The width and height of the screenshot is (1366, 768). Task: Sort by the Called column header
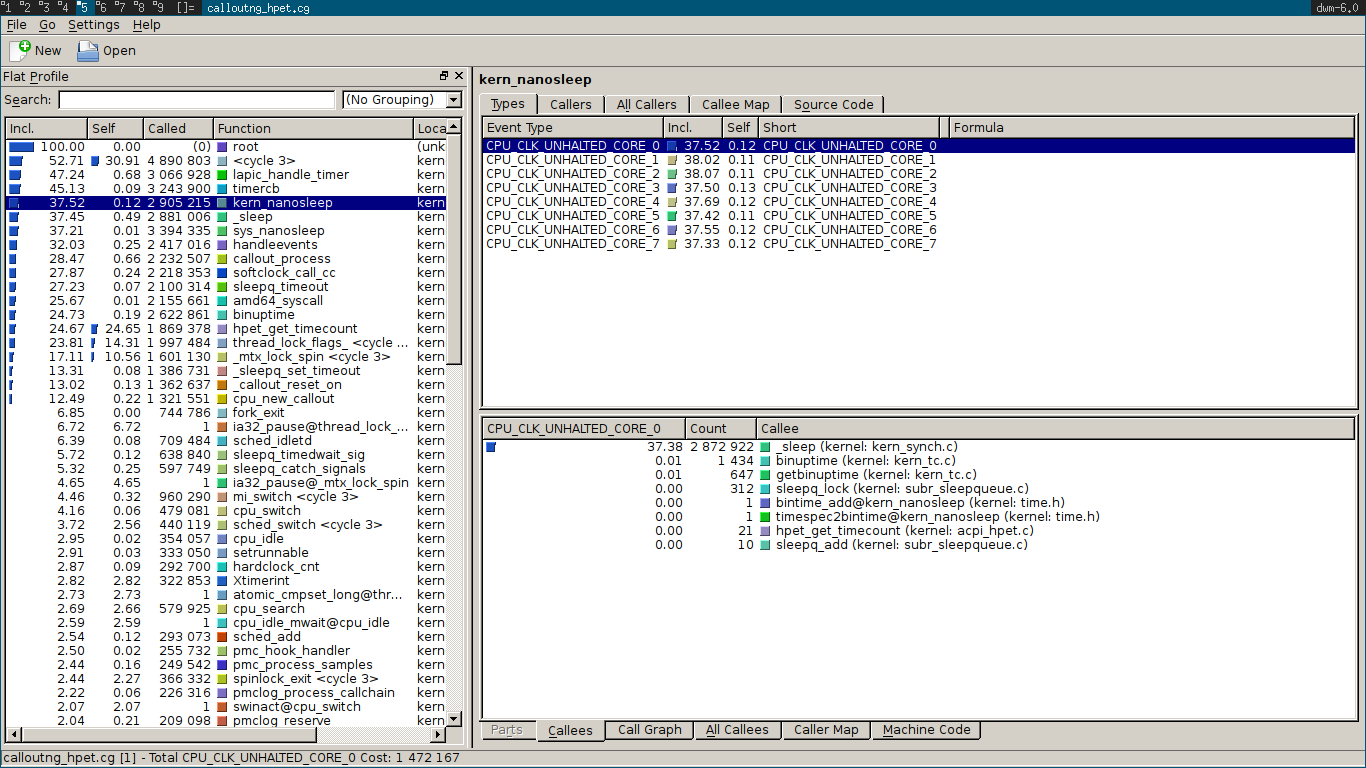167,128
